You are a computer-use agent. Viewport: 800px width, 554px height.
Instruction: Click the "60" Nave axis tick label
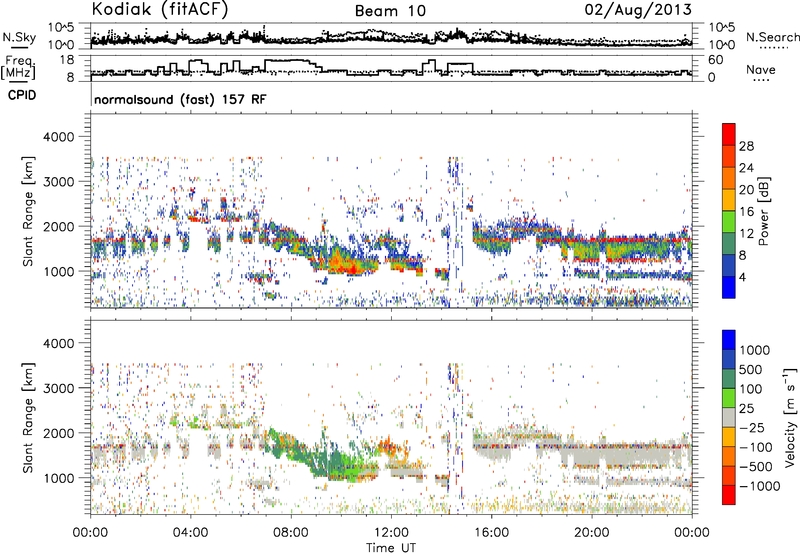tap(715, 60)
